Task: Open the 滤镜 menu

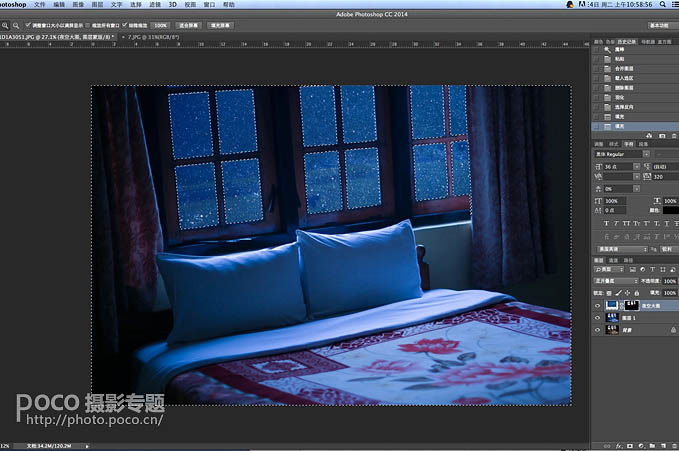Action: [155, 4]
